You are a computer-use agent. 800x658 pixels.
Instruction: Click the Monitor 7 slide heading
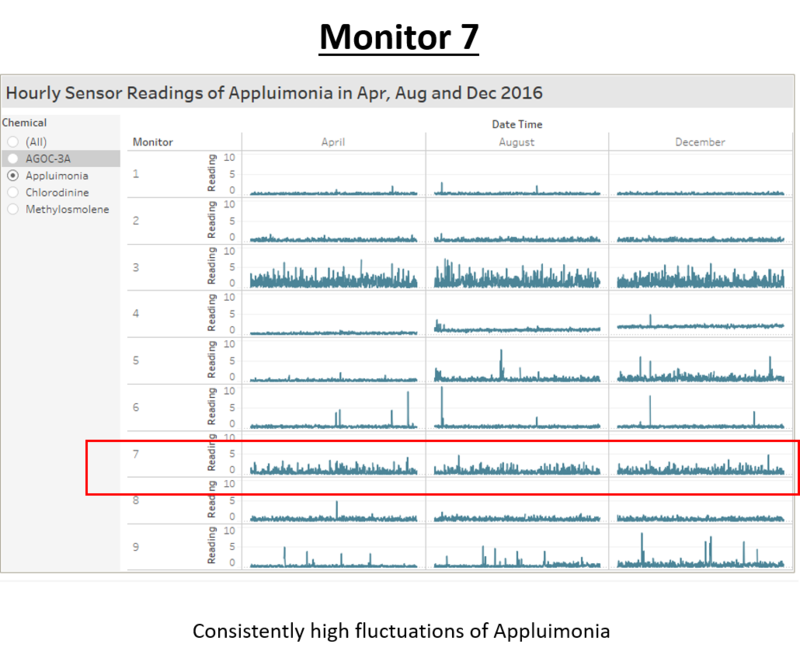click(x=398, y=37)
